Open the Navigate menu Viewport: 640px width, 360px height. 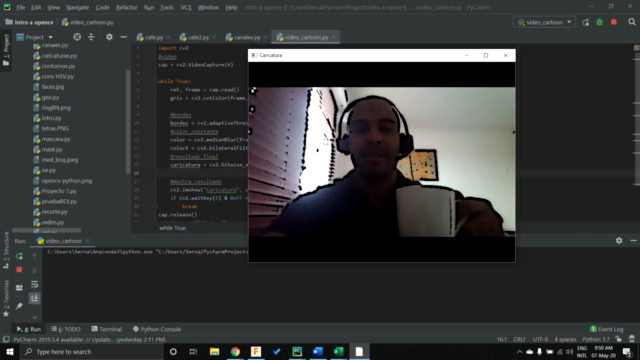[x=78, y=7]
